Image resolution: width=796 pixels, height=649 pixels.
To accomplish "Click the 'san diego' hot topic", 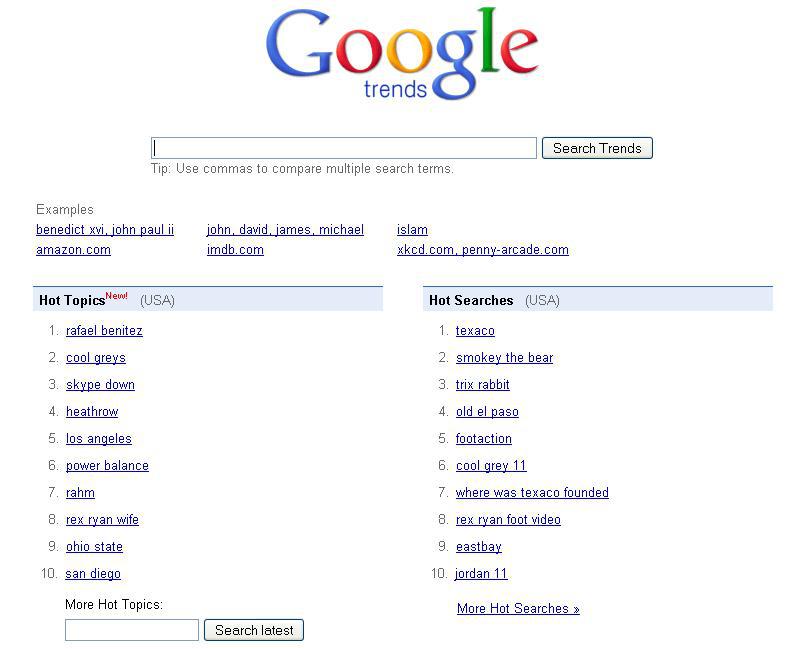I will tap(93, 574).
